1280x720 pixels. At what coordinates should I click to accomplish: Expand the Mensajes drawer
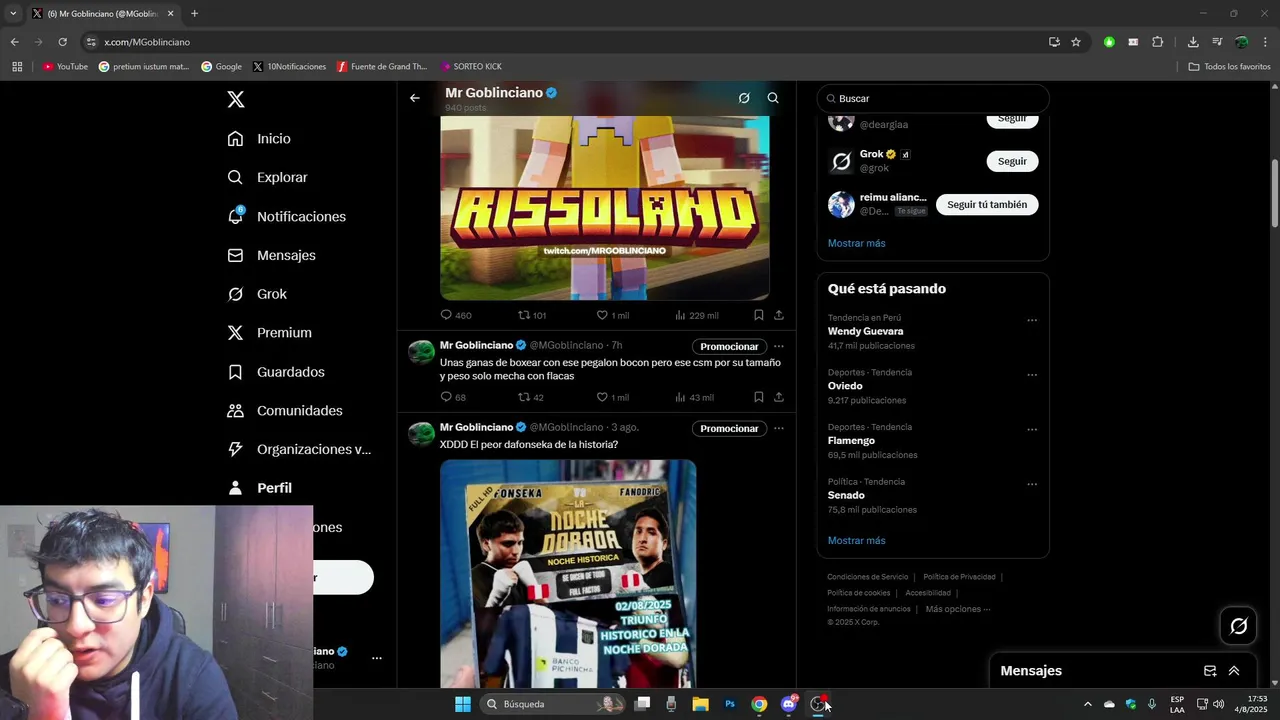click(x=1234, y=671)
